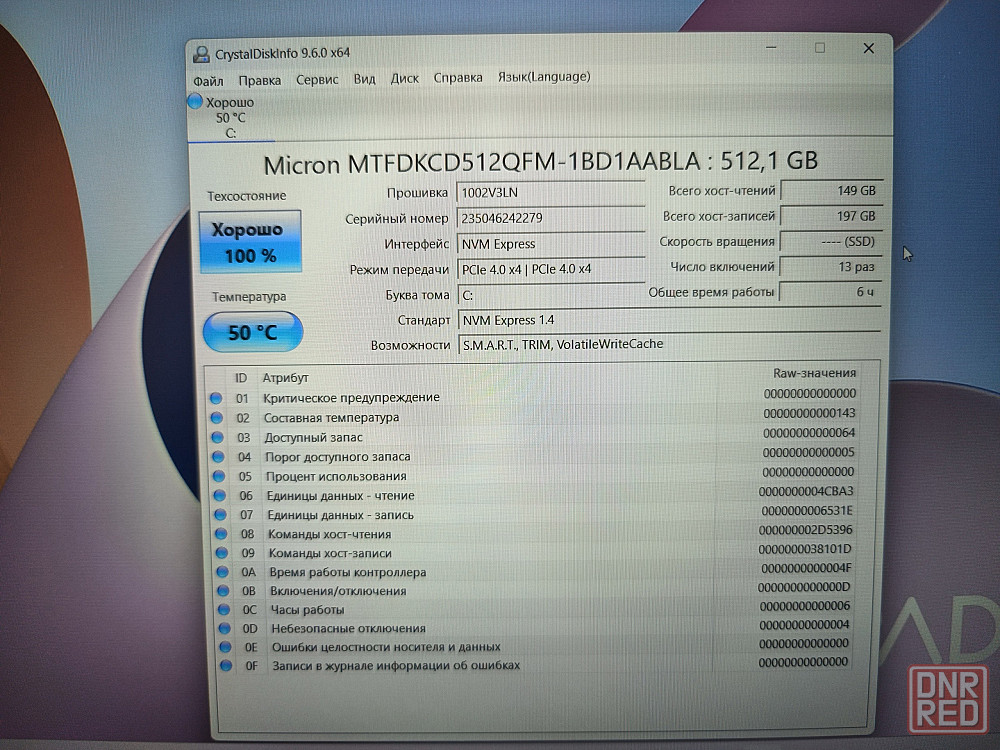This screenshot has height=750, width=1000.
Task: Click the total host reads value 149 GB
Action: pyautogui.click(x=832, y=191)
